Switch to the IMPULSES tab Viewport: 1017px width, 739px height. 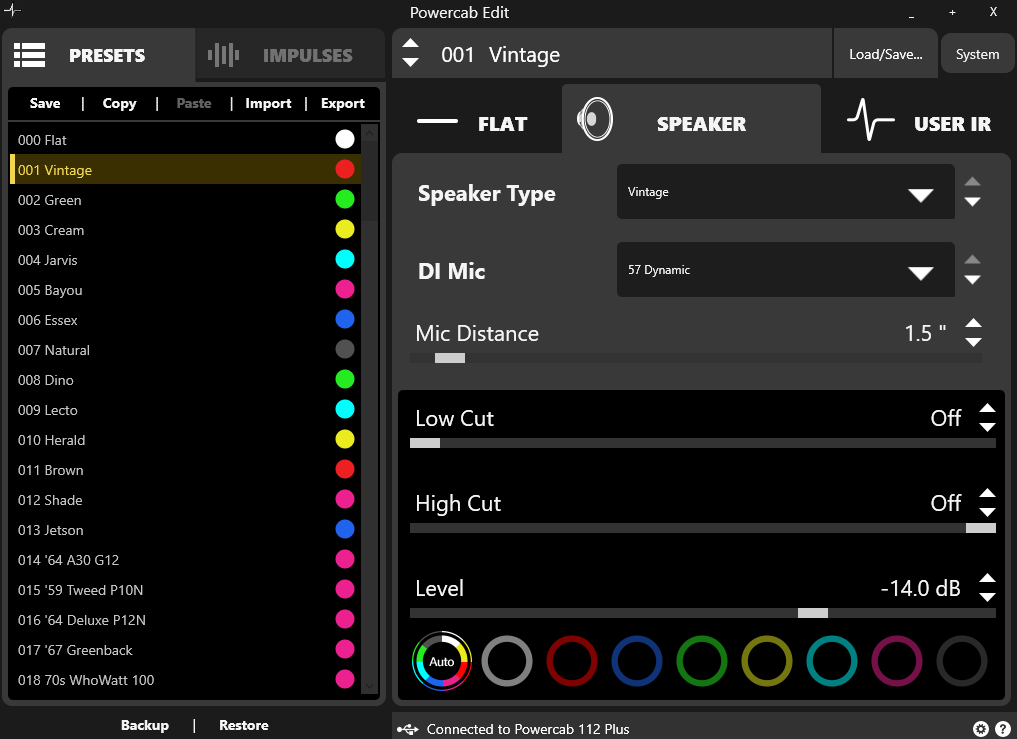pos(290,55)
